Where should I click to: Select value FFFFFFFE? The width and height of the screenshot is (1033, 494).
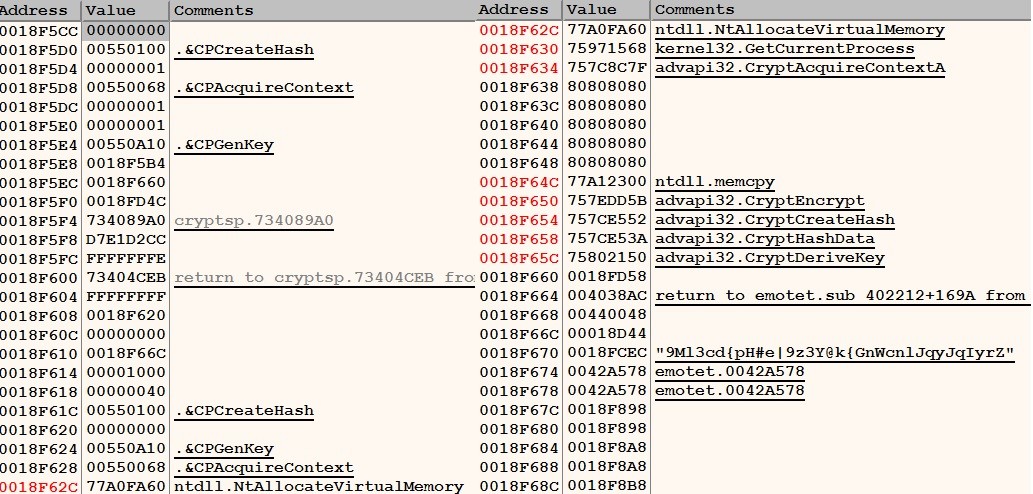(x=126, y=258)
